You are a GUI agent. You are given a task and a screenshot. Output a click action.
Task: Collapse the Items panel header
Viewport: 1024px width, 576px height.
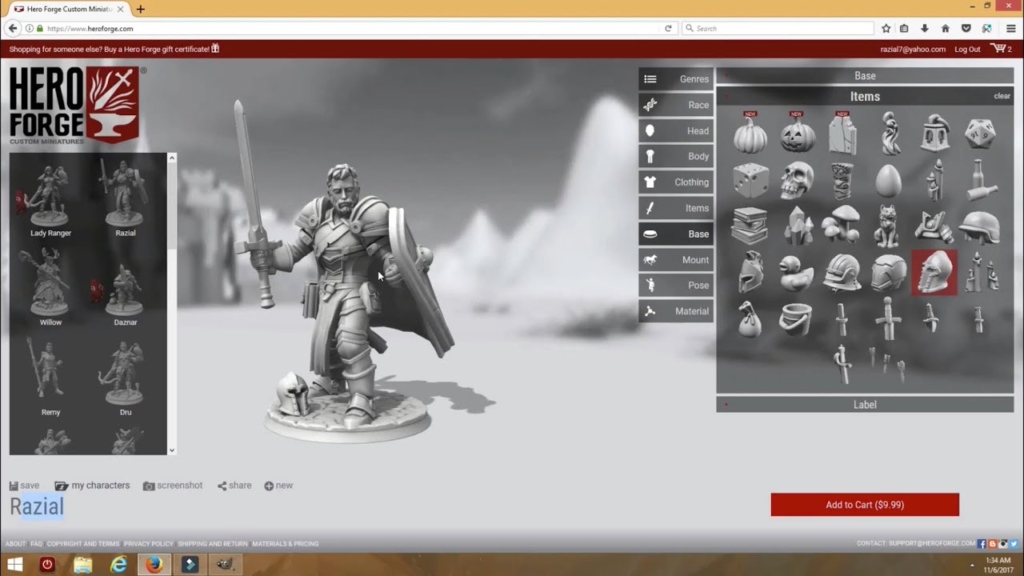click(865, 96)
